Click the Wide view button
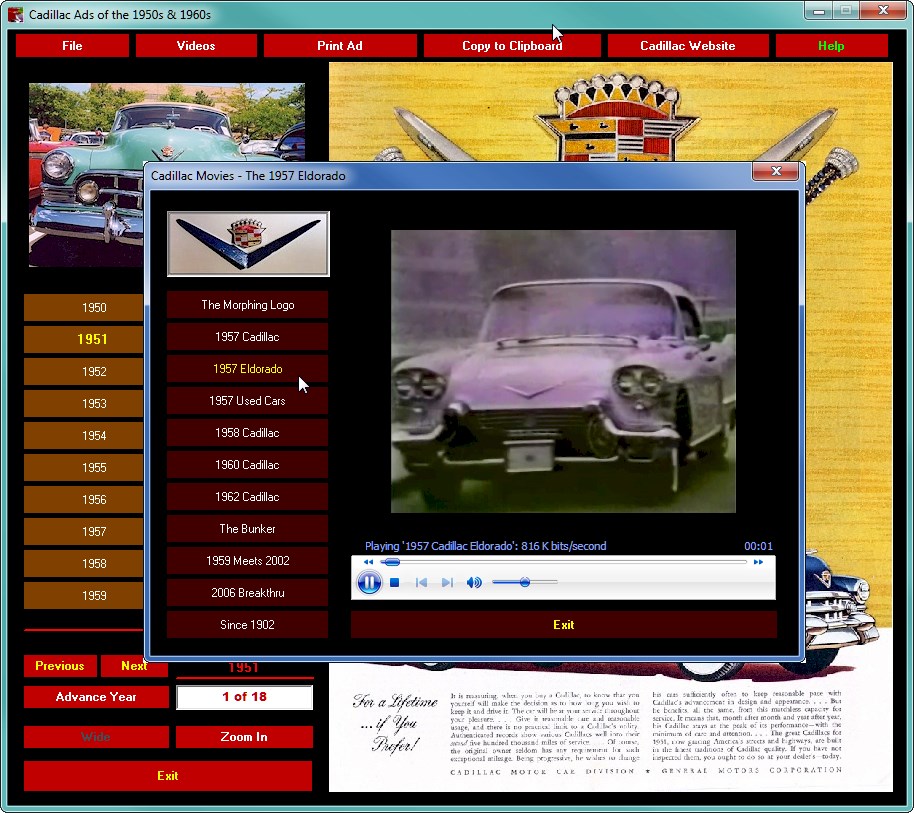The image size is (914, 813). (x=96, y=737)
